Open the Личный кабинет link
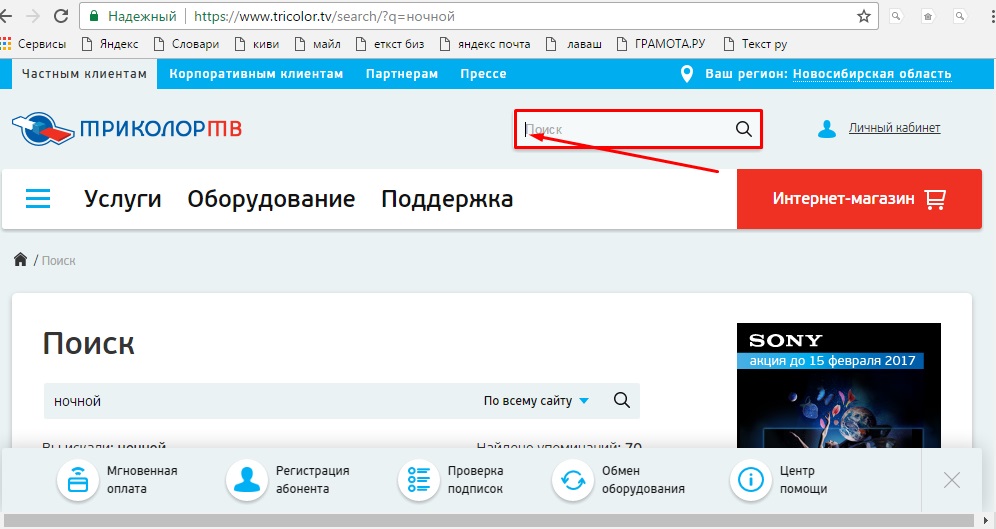This screenshot has height=529, width=996. pos(894,128)
